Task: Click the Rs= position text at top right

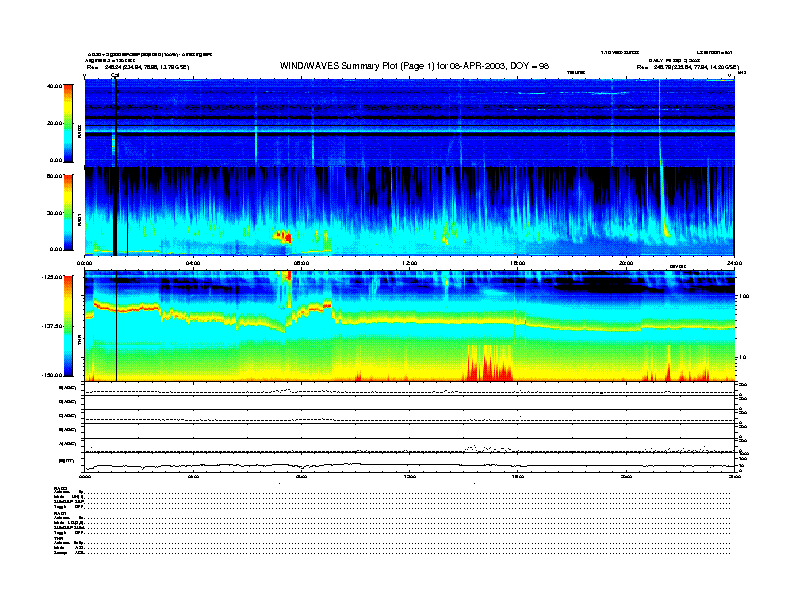Action: click(x=687, y=67)
